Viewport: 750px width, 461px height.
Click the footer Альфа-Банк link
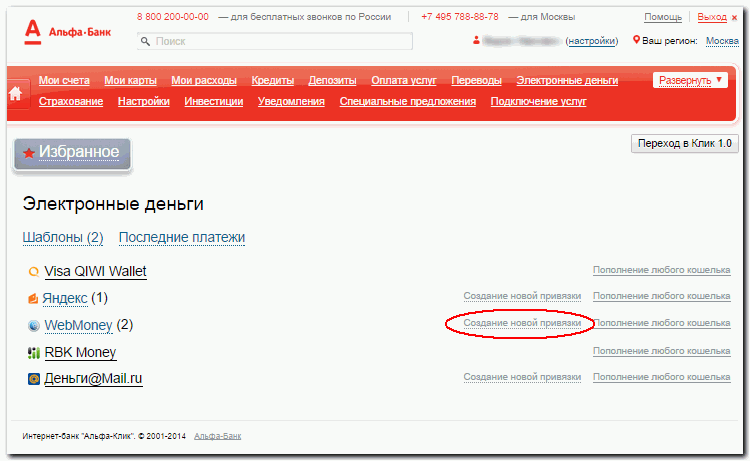pos(218,436)
